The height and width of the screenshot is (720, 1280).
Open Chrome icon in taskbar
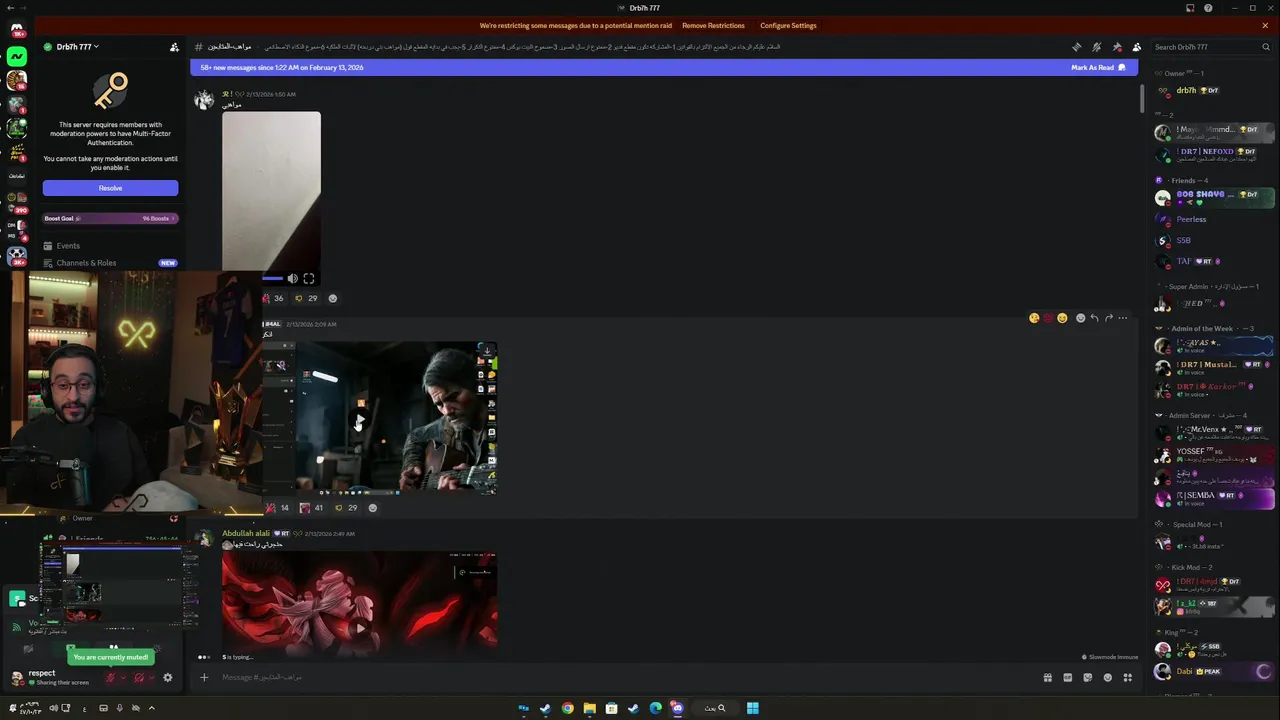[x=567, y=708]
